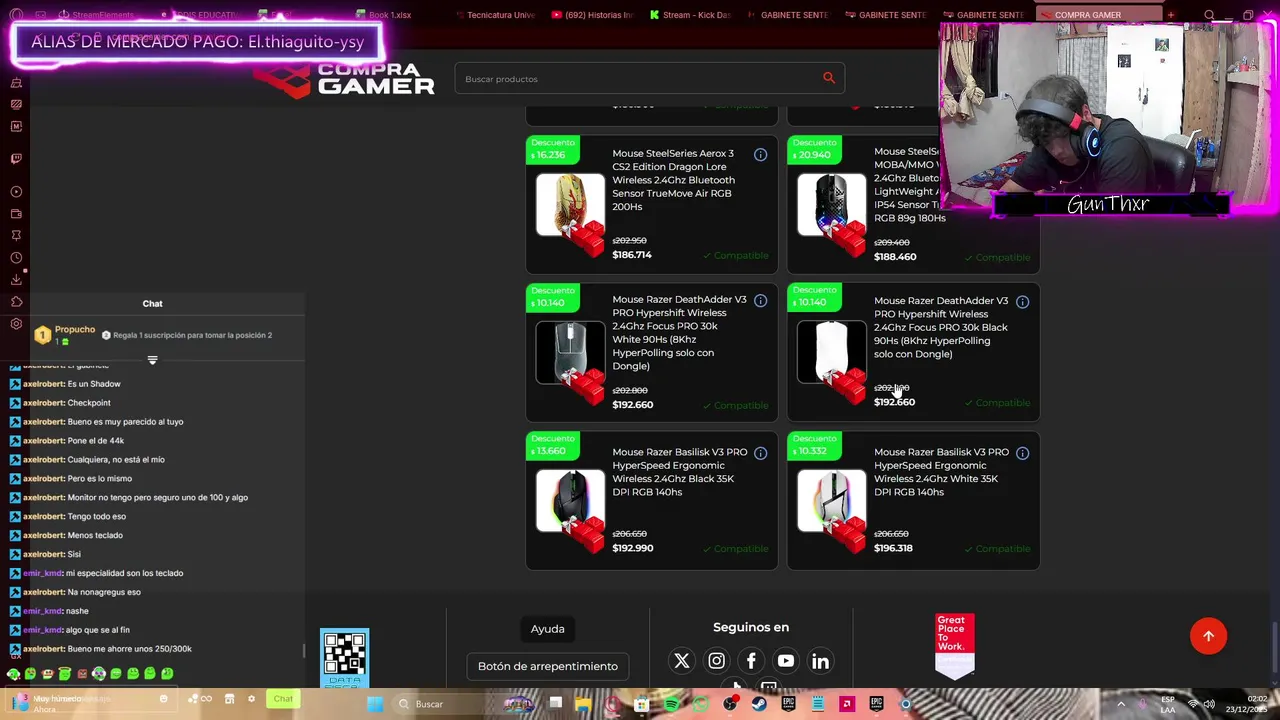Show info for DeathAdder V3 PRO White
The width and height of the screenshot is (1280, 720).
[x=760, y=301]
